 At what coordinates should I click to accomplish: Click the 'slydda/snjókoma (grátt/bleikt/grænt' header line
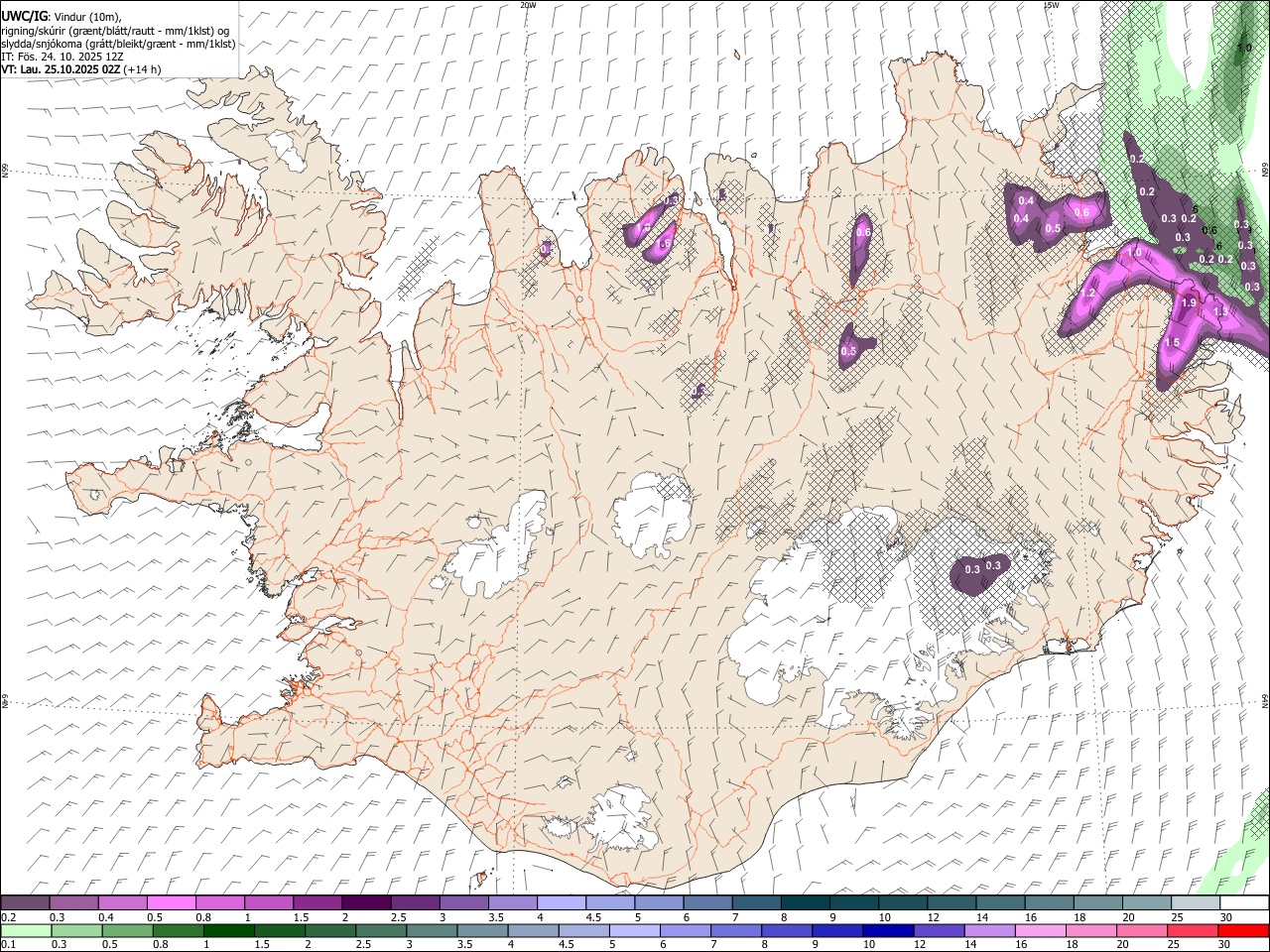tap(118, 44)
